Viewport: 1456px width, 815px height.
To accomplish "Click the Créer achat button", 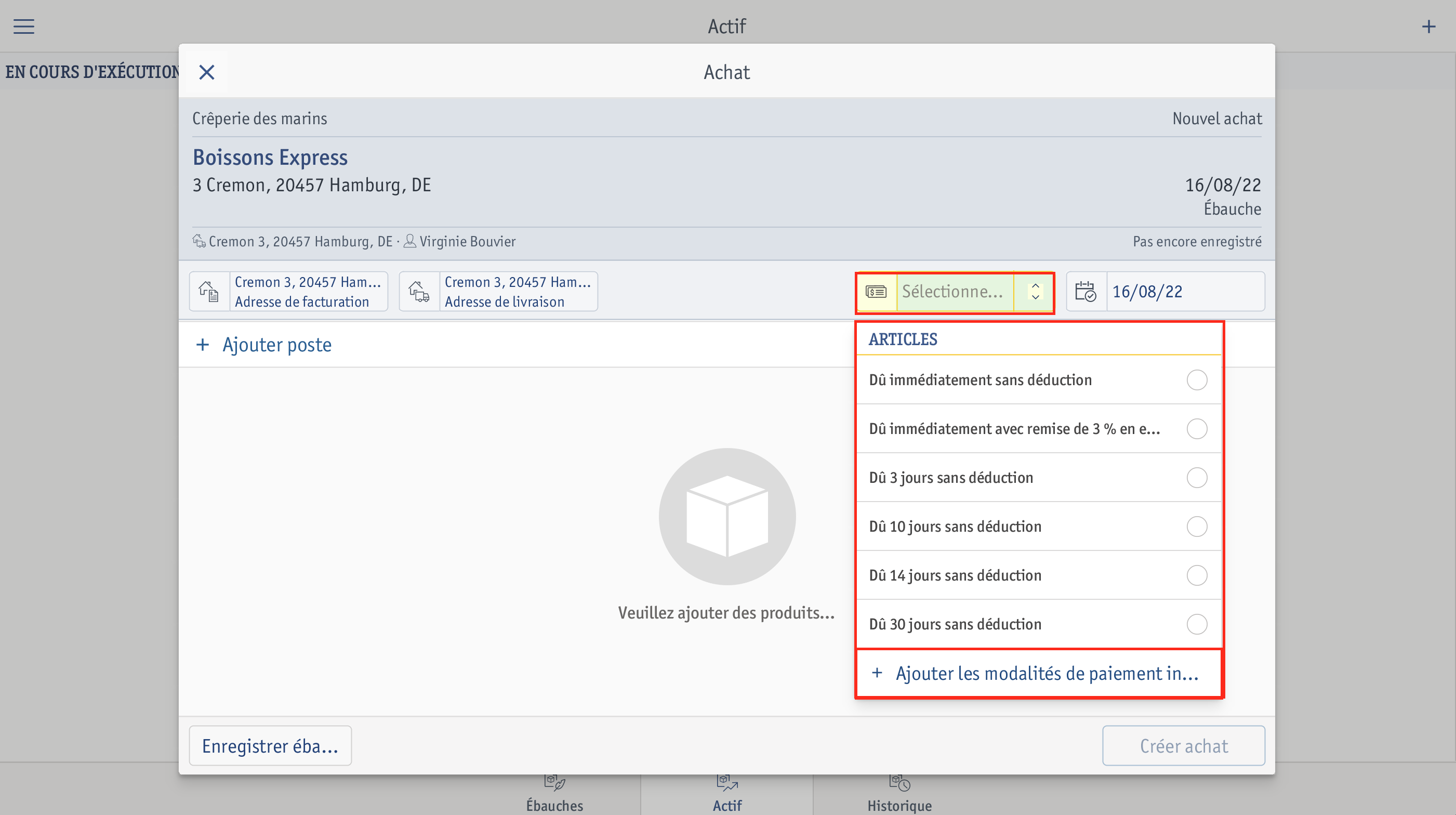I will click(x=1184, y=745).
